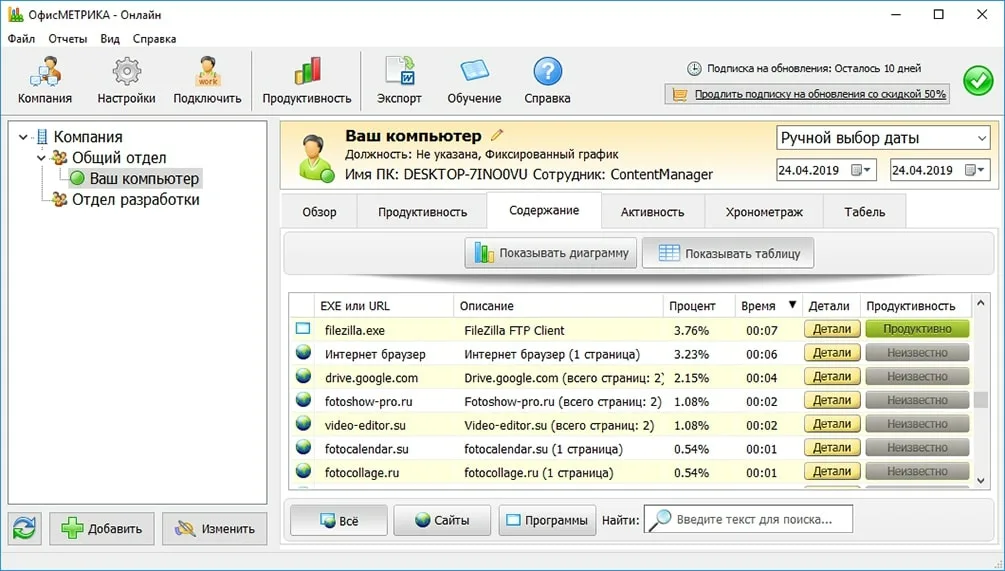
Task: Toggle Неизвестно status for drive.google.com
Action: (x=917, y=377)
